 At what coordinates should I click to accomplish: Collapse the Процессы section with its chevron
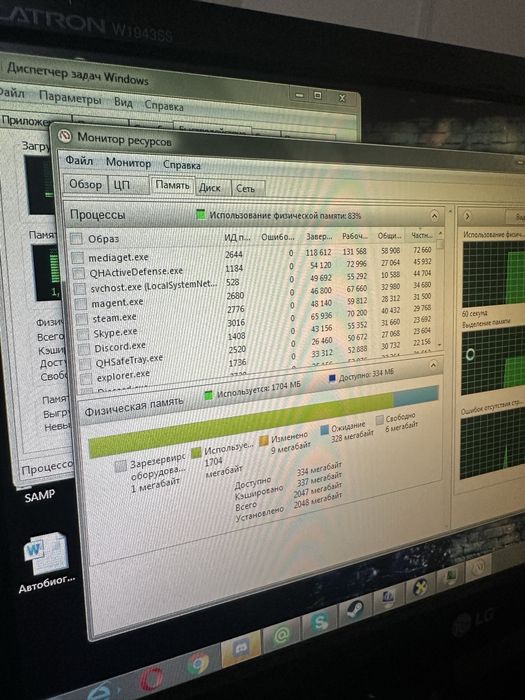(x=434, y=216)
